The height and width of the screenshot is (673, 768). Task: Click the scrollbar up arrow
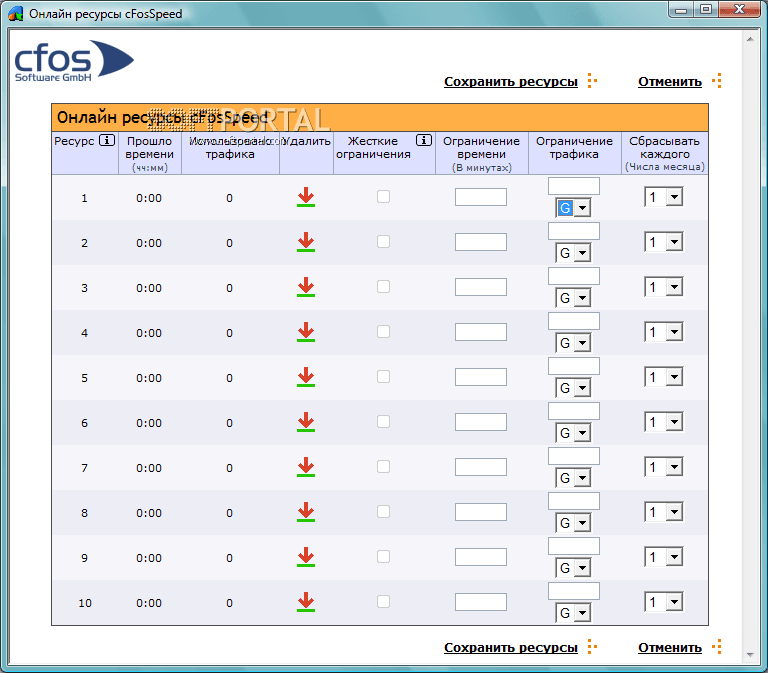tap(750, 39)
